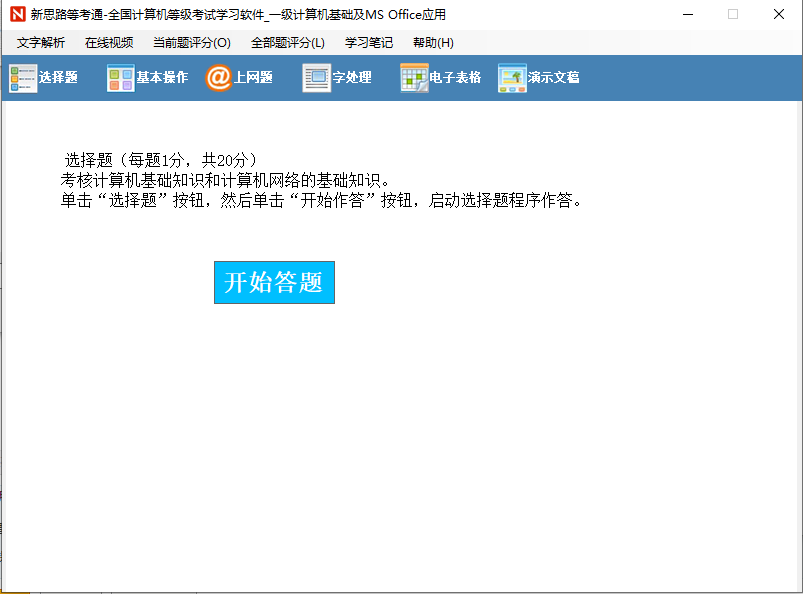Image resolution: width=803 pixels, height=594 pixels.
Task: Open the 基本操作 section icon
Action: (x=121, y=78)
